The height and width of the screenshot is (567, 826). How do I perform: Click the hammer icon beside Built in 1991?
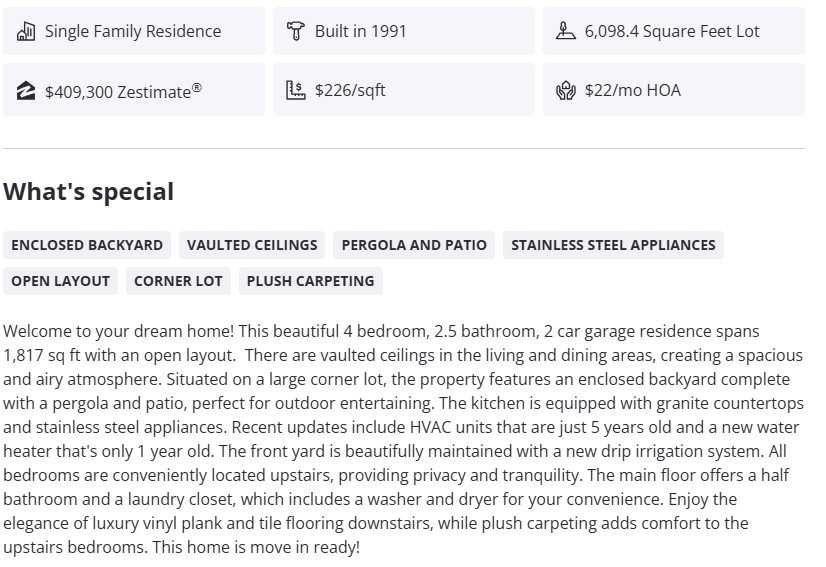click(295, 31)
